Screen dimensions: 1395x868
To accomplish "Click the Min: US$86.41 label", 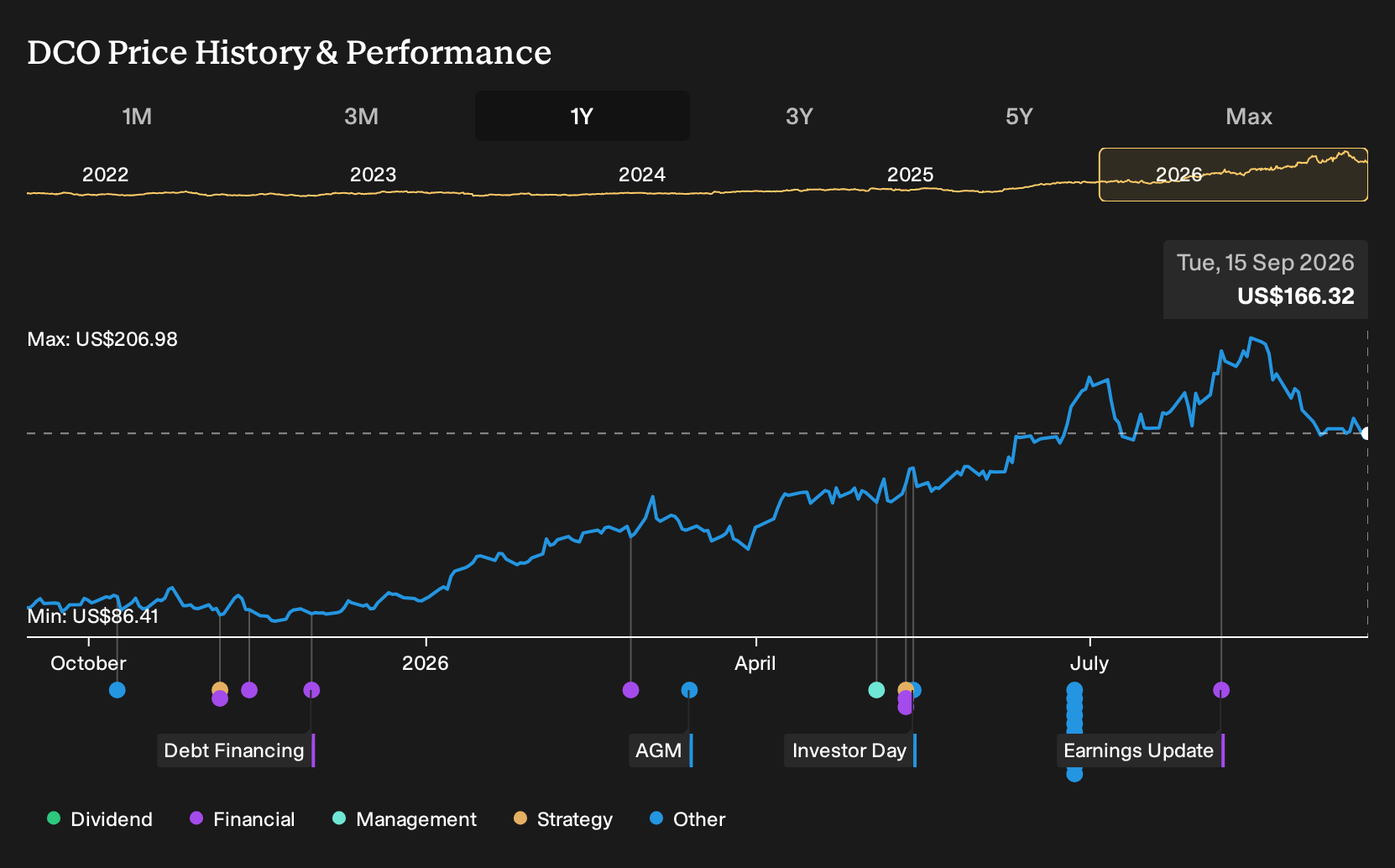I will 93,616.
